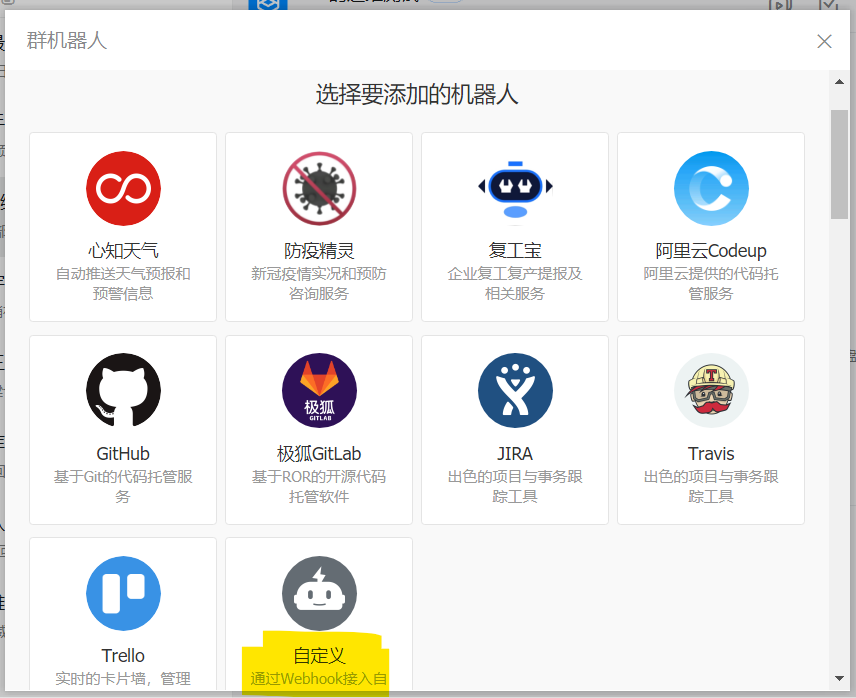Click the 心知天气 title text
This screenshot has width=856, height=698.
[x=123, y=251]
